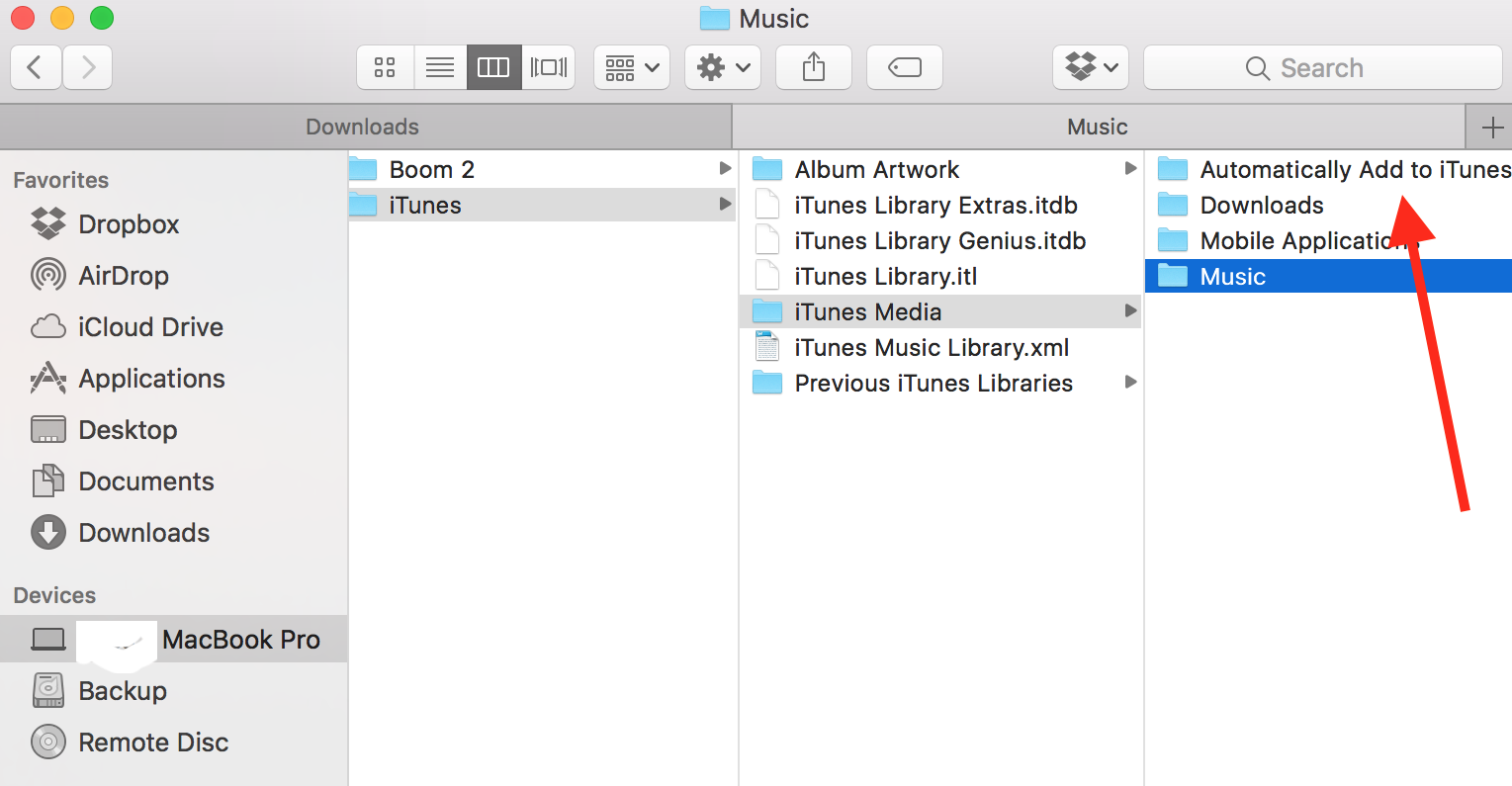Select MacBook Pro under Devices
The height and width of the screenshot is (786, 1512).
tap(173, 640)
